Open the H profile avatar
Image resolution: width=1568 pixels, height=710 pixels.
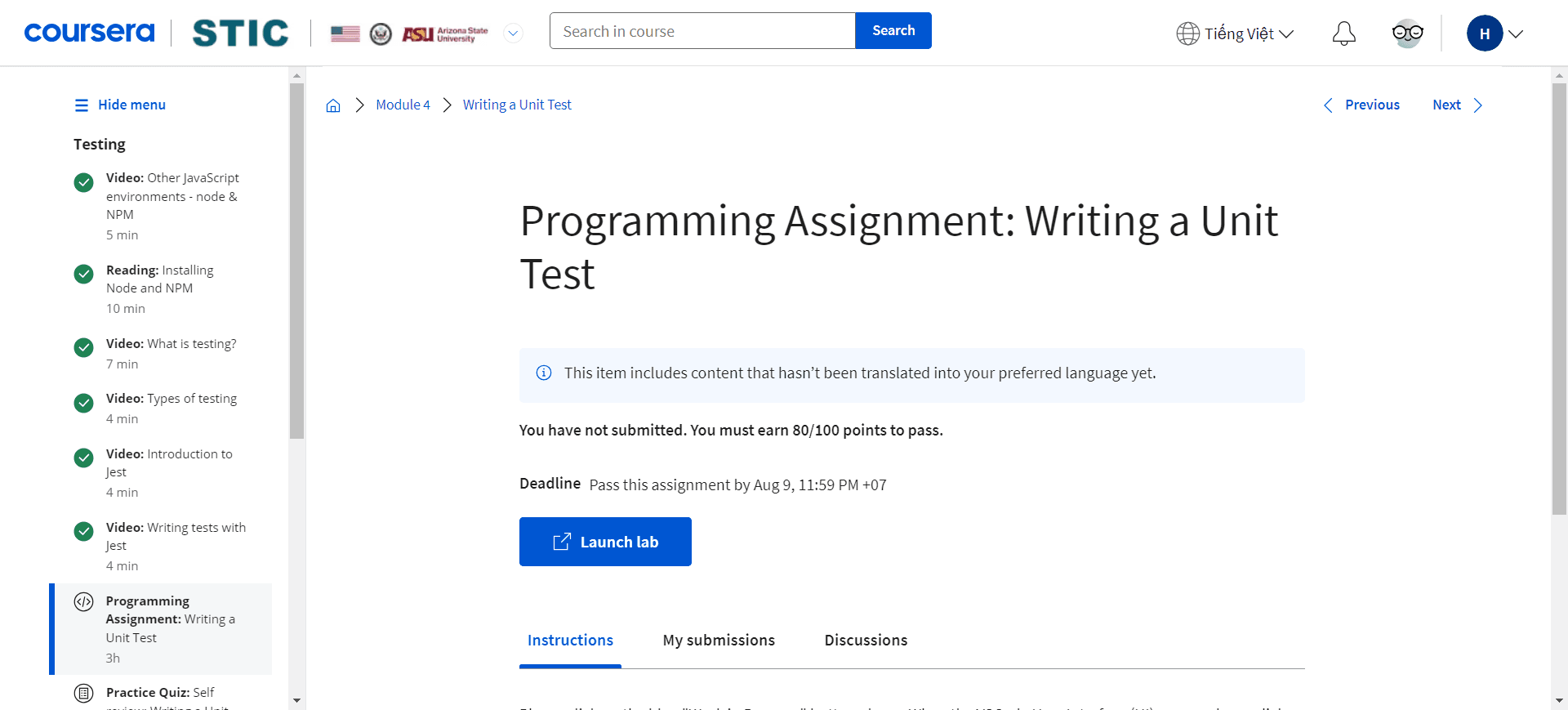[x=1485, y=33]
